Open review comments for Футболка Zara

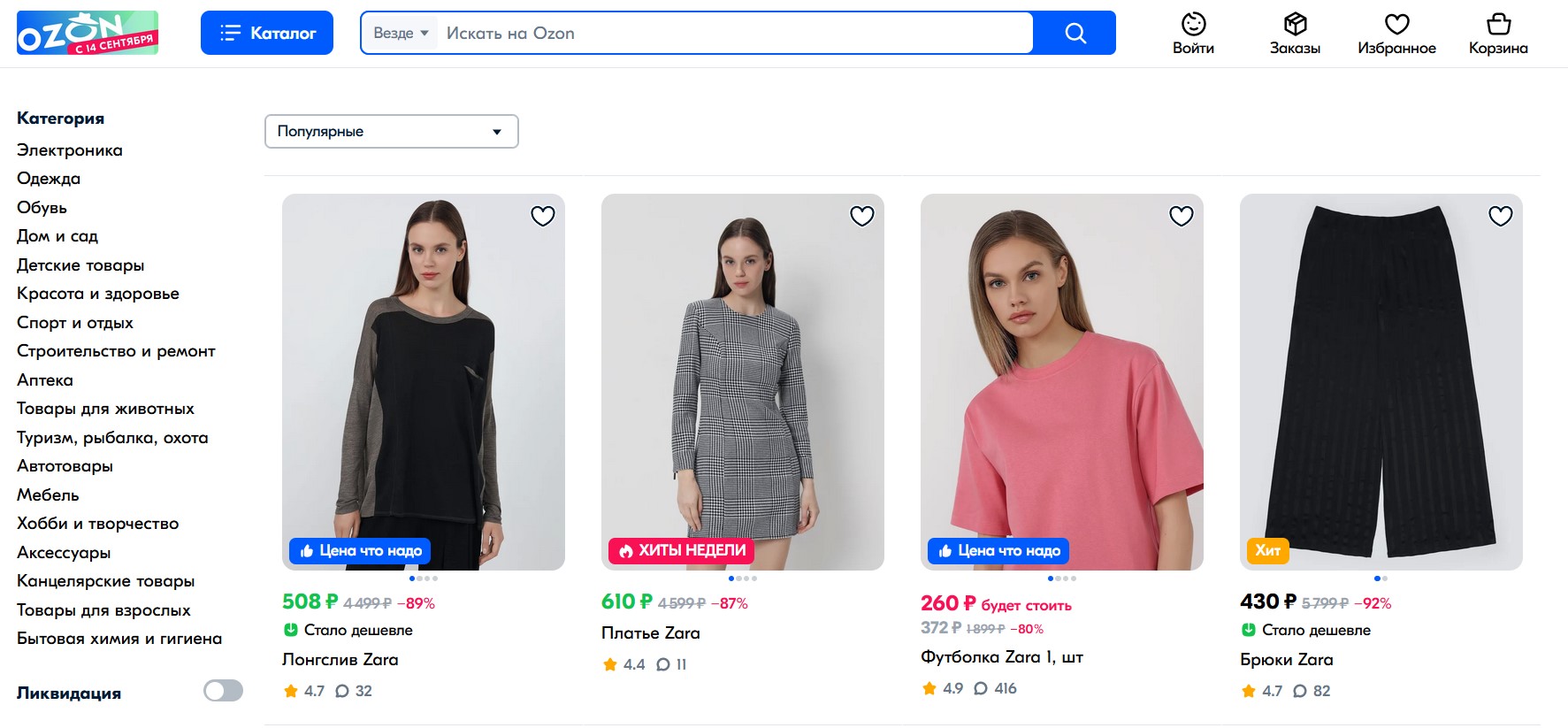tap(995, 688)
